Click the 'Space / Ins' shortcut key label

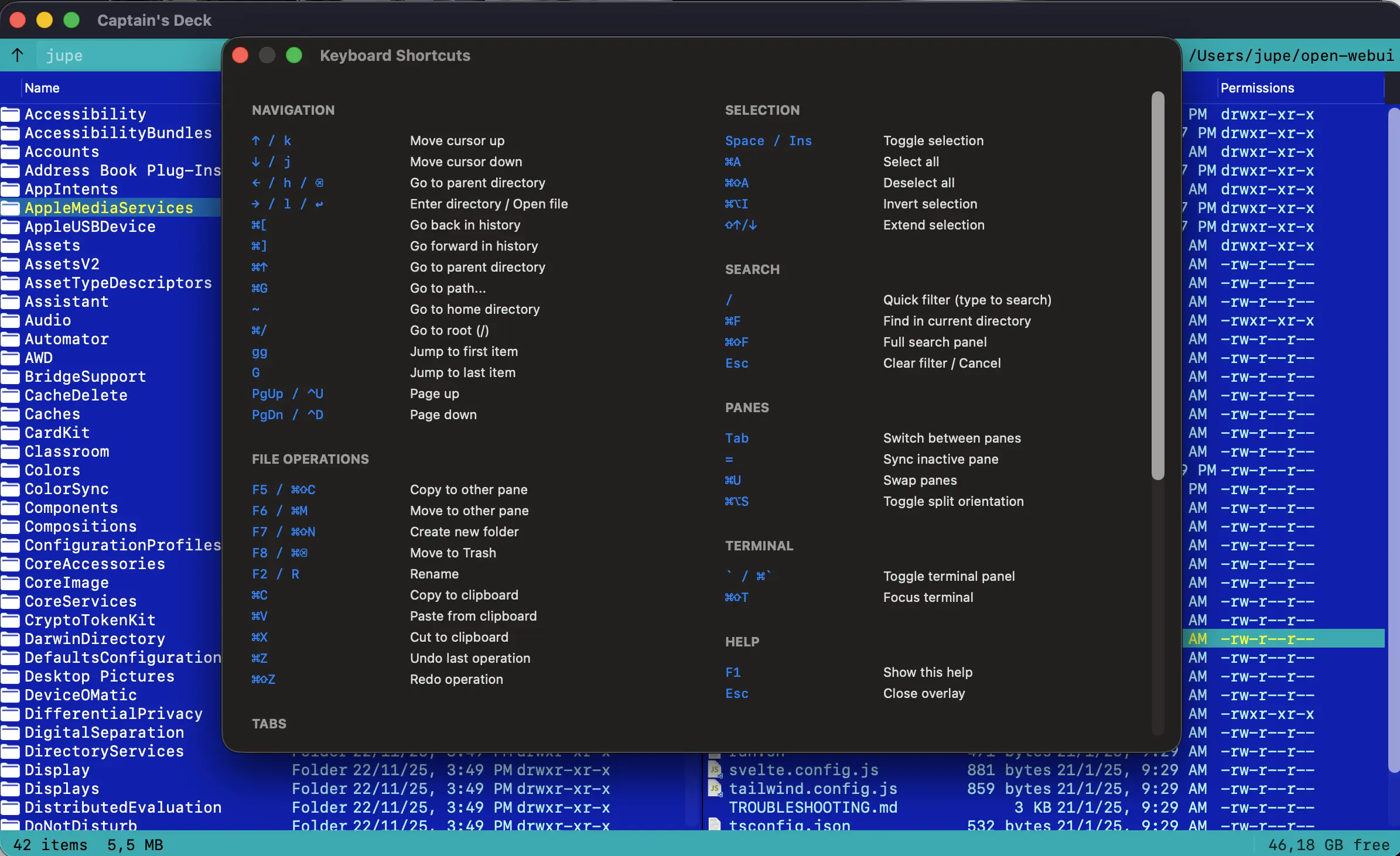(x=769, y=141)
